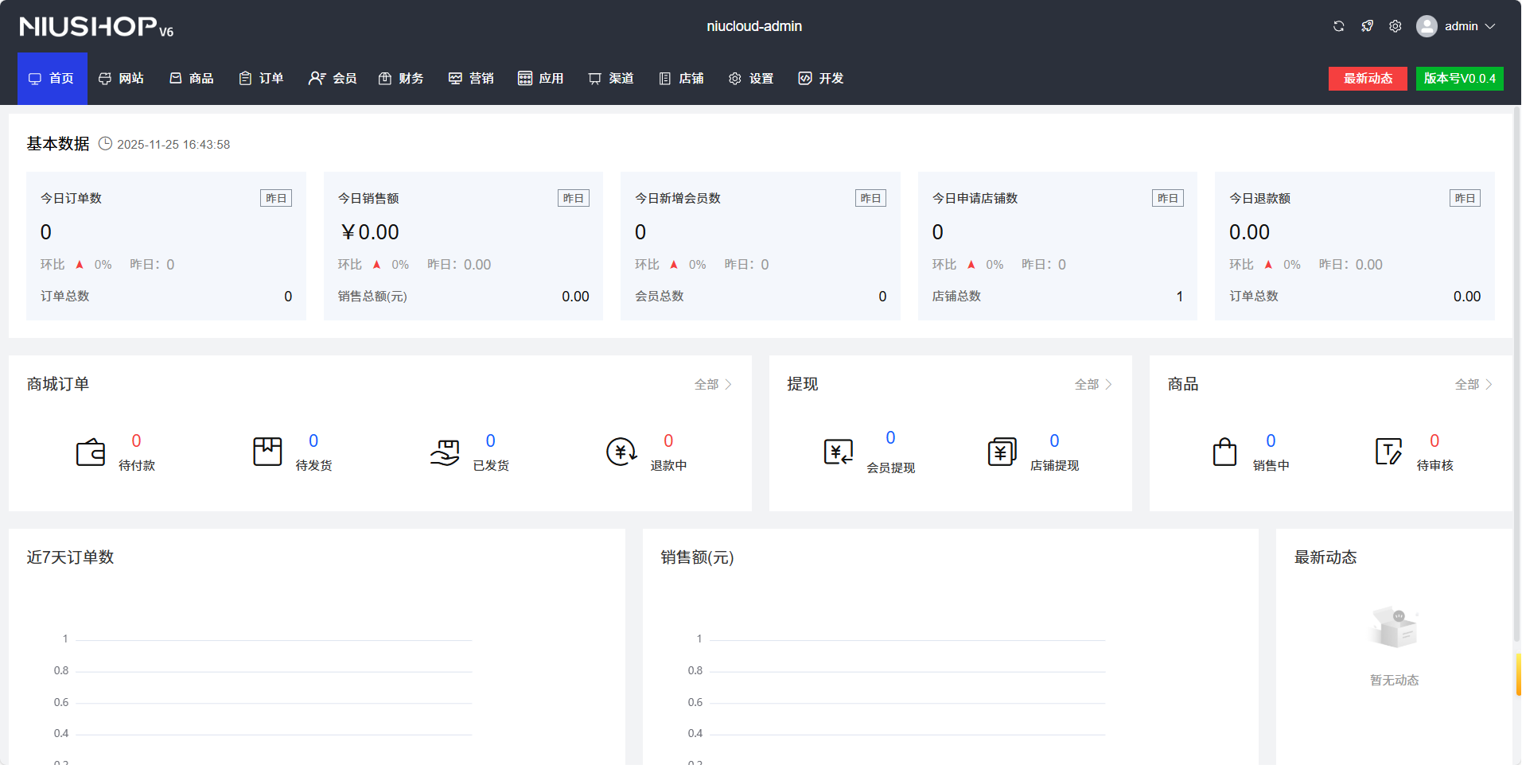Click the rocket icon in the header
Viewport: 1522px width, 784px height.
pos(1367,26)
